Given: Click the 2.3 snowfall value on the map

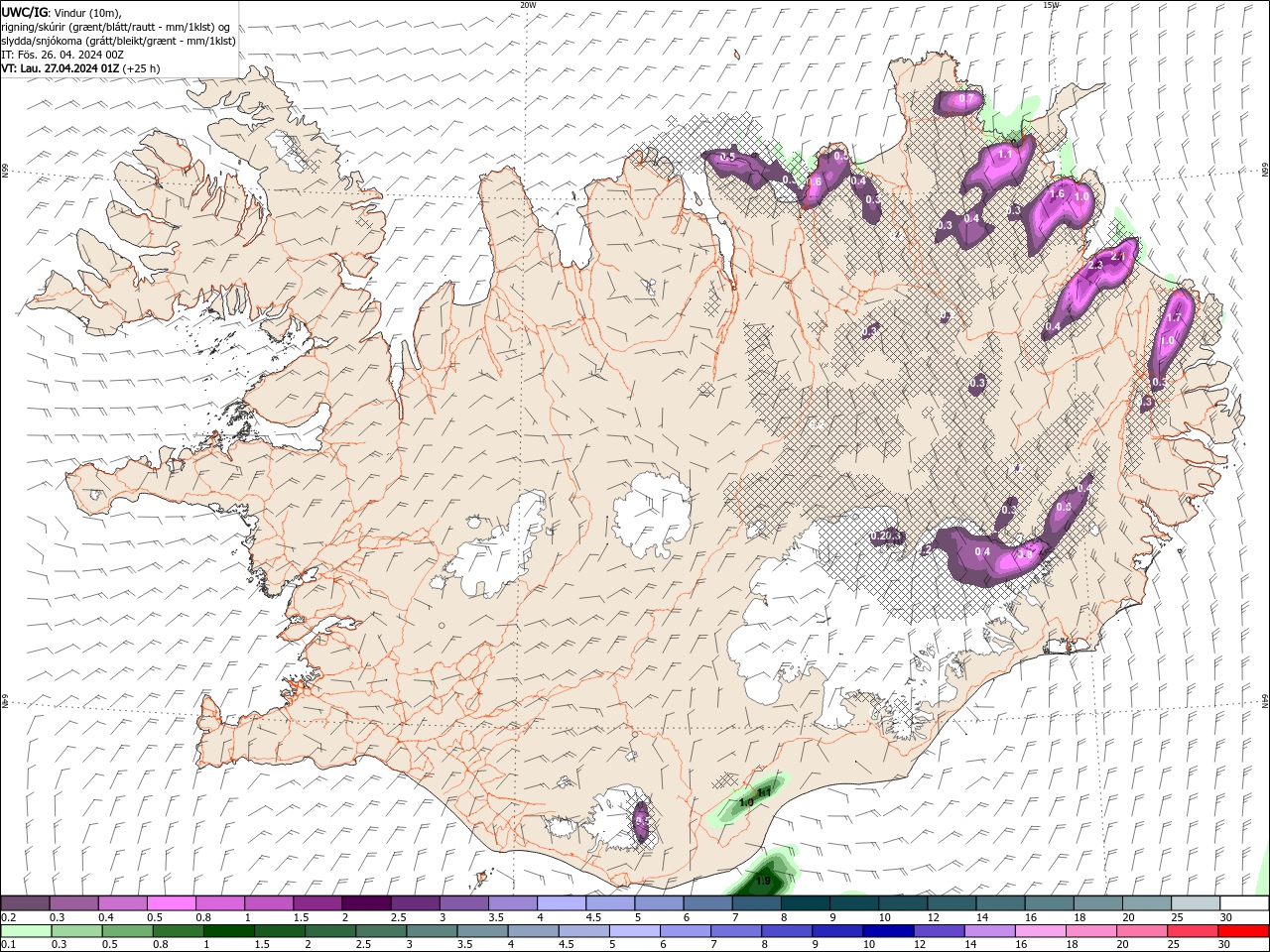Looking at the screenshot, I should [1095, 266].
